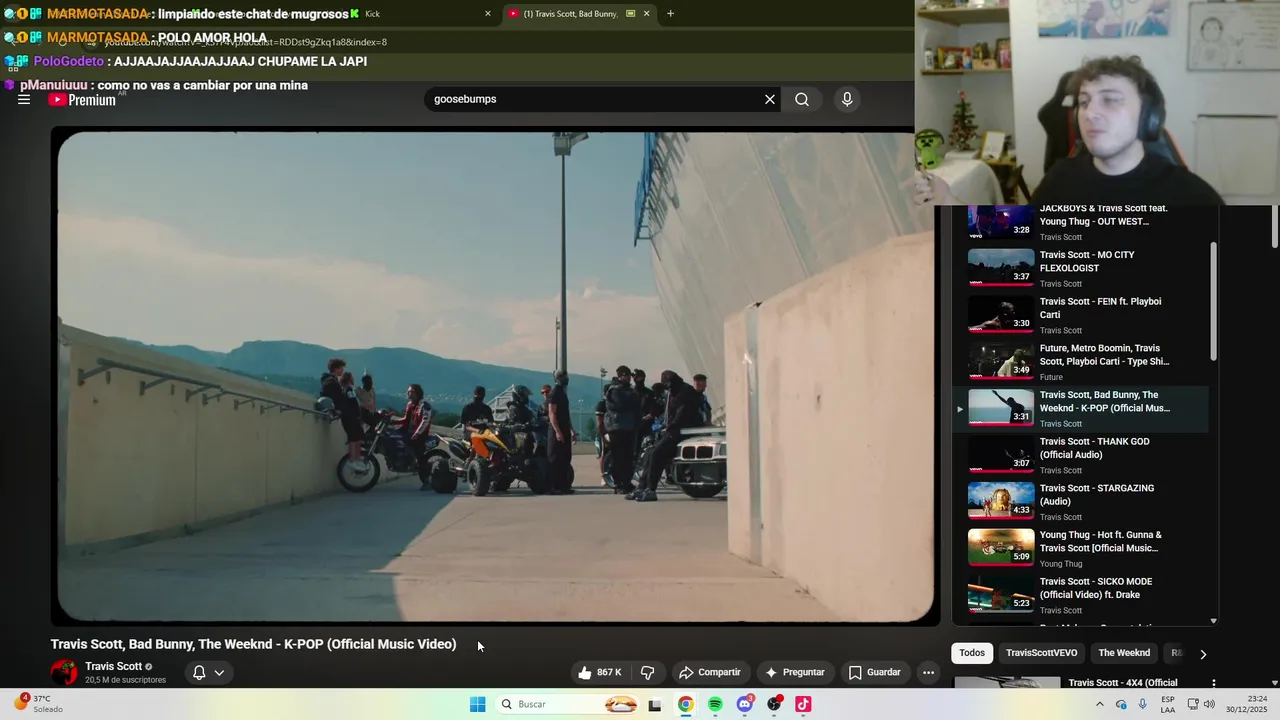The height and width of the screenshot is (720, 1280).
Task: Click the Preguntar ask button
Action: coord(795,672)
